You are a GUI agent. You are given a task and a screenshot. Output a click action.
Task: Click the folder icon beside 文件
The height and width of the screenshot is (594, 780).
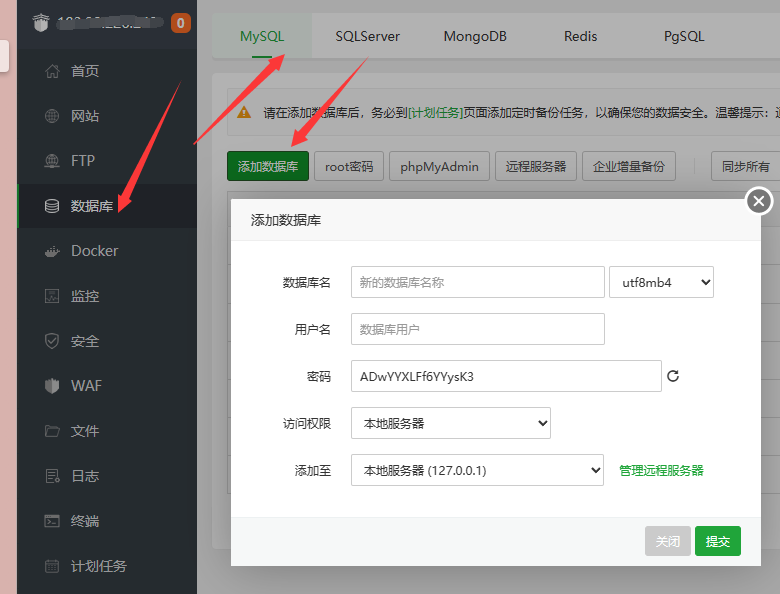(x=52, y=431)
